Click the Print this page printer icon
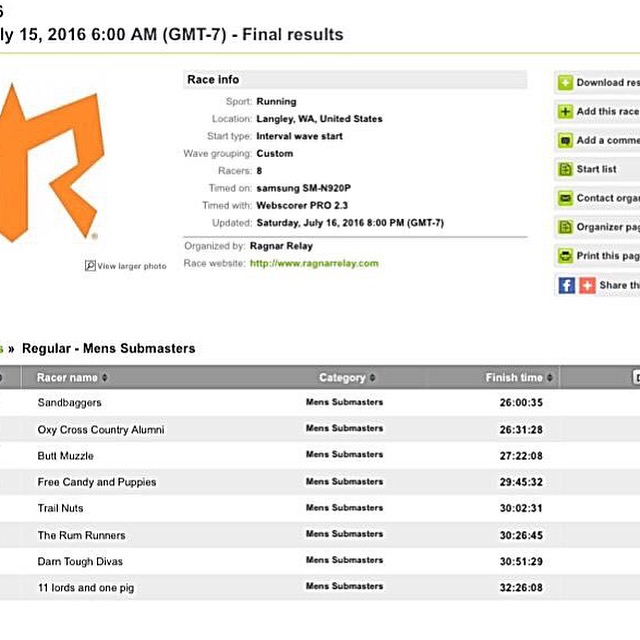 tap(565, 256)
